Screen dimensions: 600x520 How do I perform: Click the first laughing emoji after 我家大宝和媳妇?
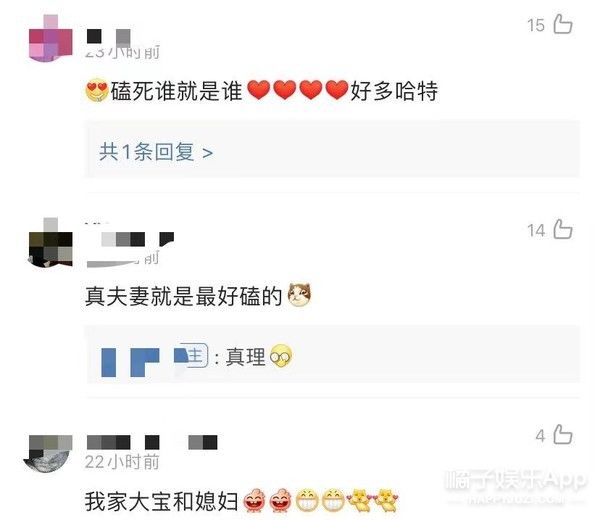pos(254,500)
